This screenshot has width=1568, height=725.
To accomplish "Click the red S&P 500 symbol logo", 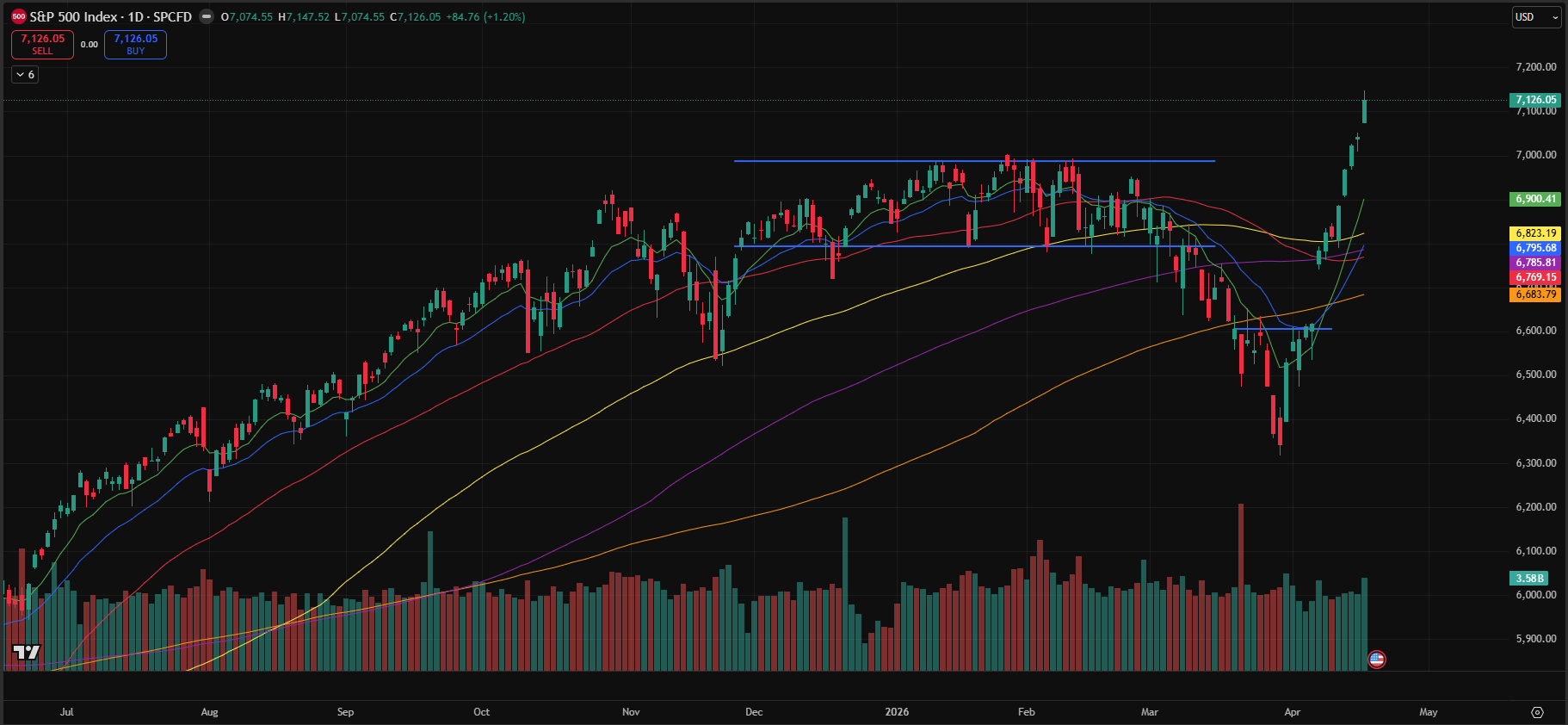I will coord(19,16).
